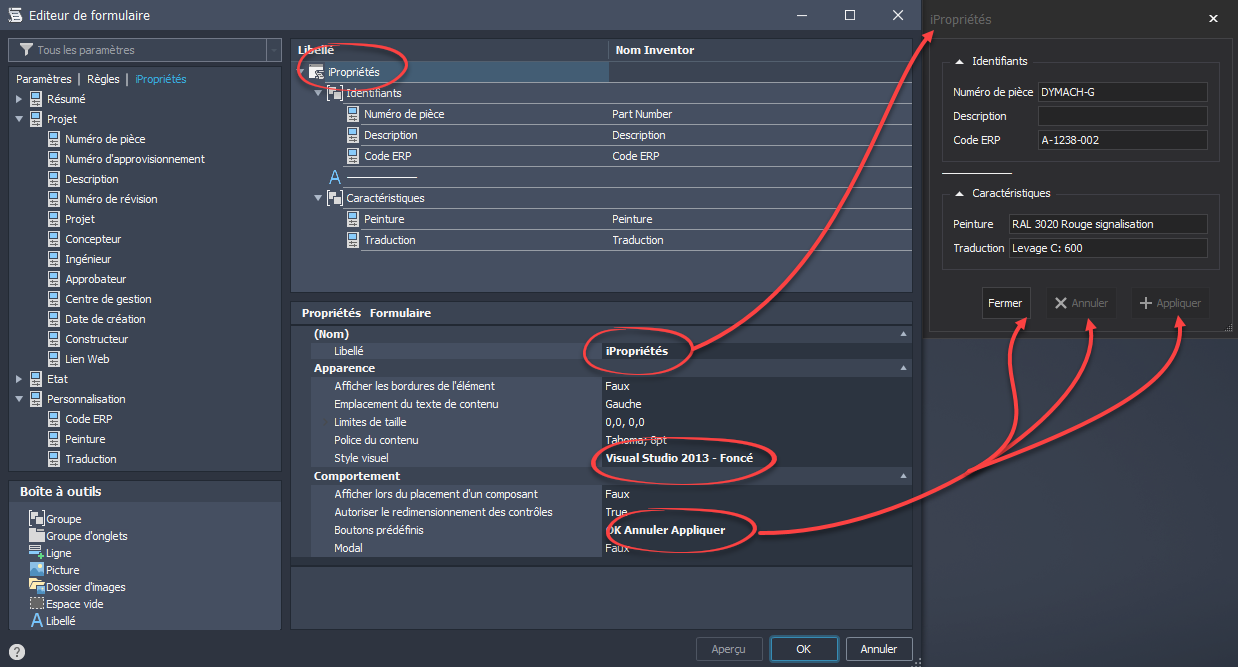The image size is (1238, 667).
Task: Select the Groupe d'onglets tool
Action: (x=86, y=536)
